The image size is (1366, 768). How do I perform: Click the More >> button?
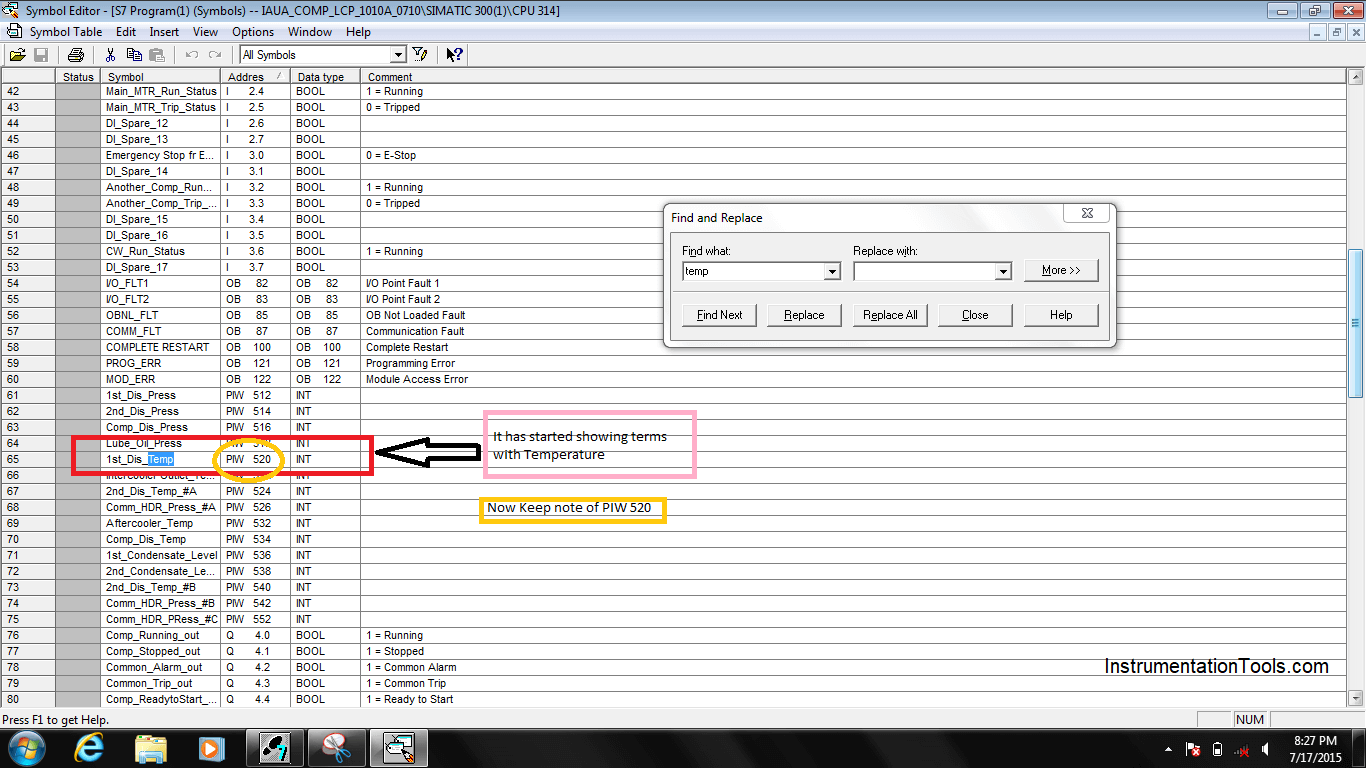pyautogui.click(x=1061, y=270)
